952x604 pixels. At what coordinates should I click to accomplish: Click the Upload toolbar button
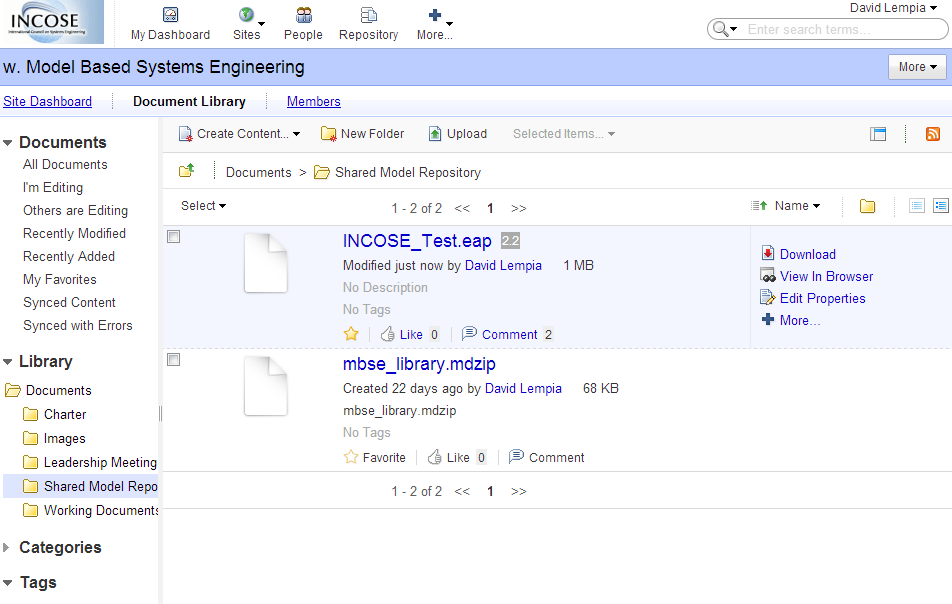pos(458,134)
